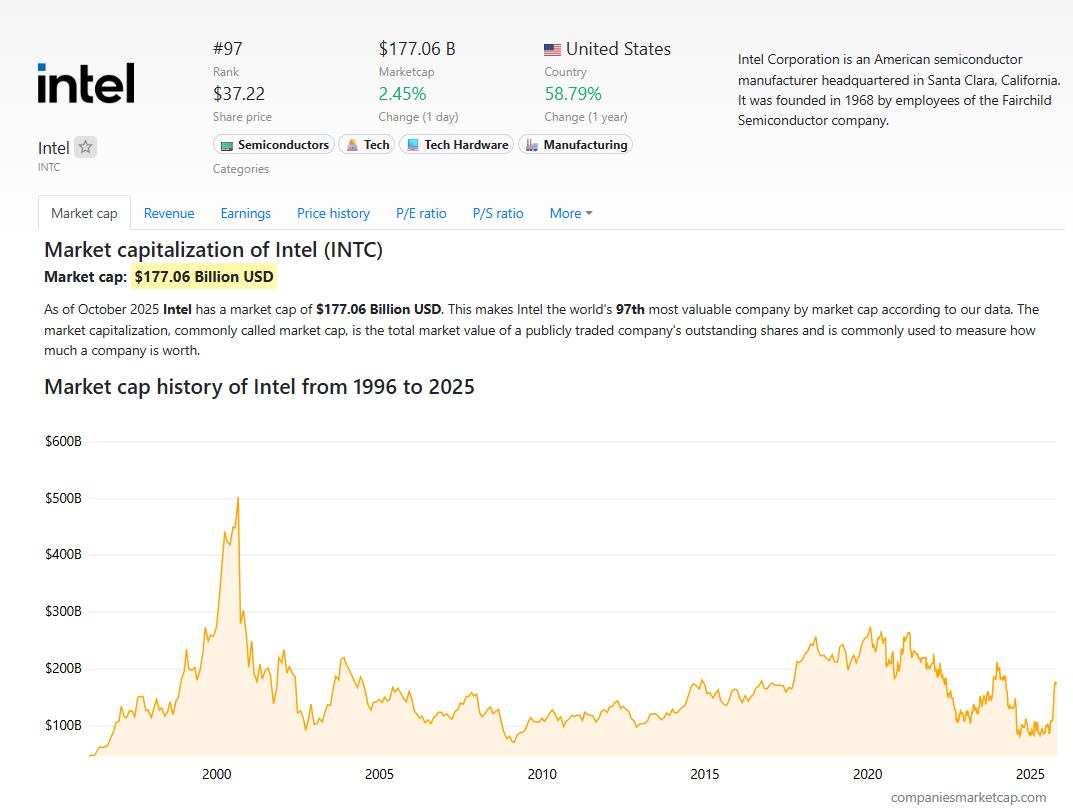Open the P/E ratio tab
The height and width of the screenshot is (810, 1073).
pos(421,213)
